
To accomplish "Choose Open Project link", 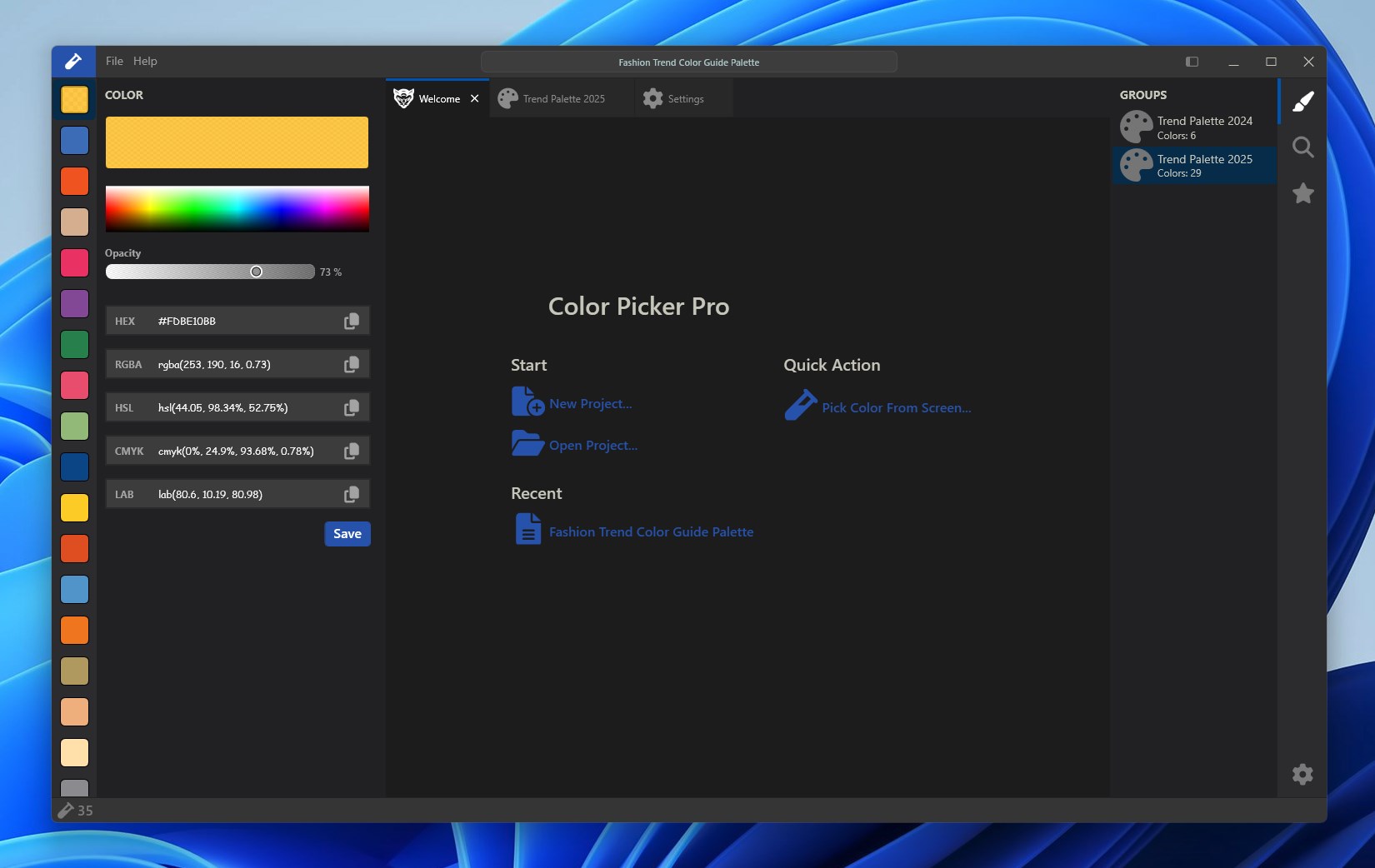I will tap(593, 446).
